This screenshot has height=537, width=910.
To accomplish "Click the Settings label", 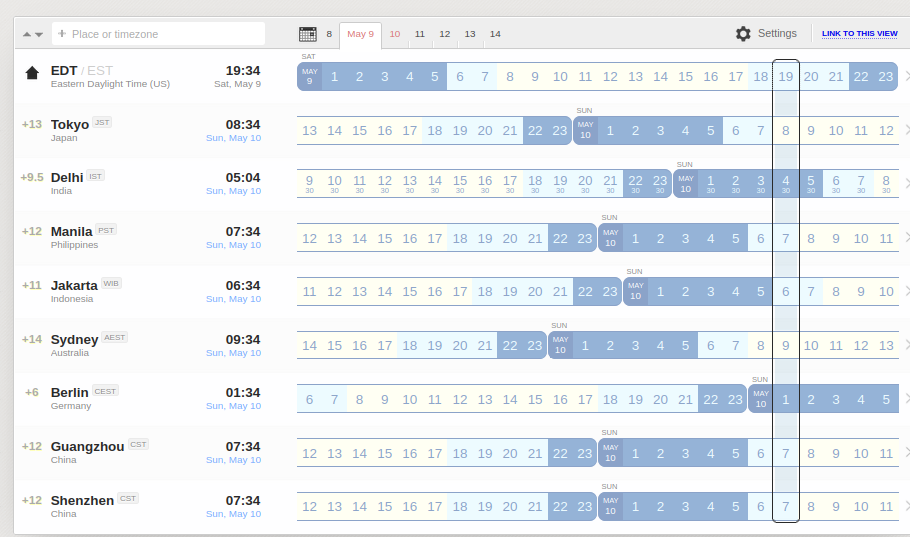I will 777,34.
